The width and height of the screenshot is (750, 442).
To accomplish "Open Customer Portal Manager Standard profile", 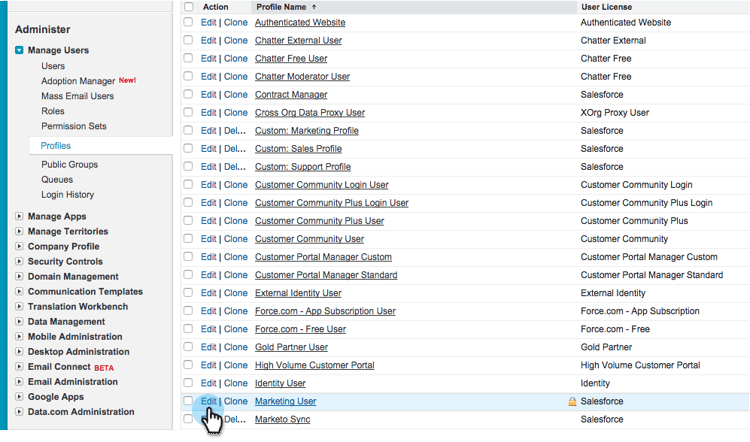I will (x=326, y=275).
